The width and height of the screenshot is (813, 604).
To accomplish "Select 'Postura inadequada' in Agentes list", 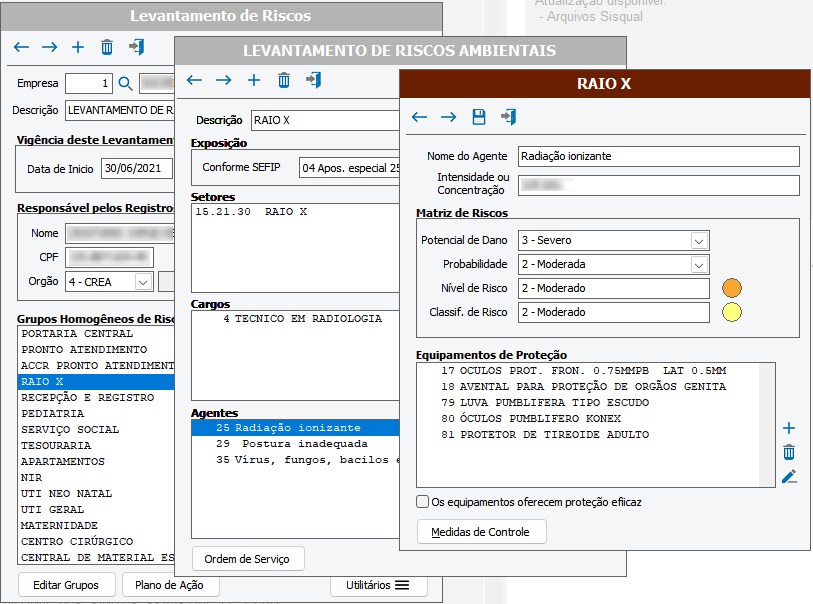I will (288, 443).
